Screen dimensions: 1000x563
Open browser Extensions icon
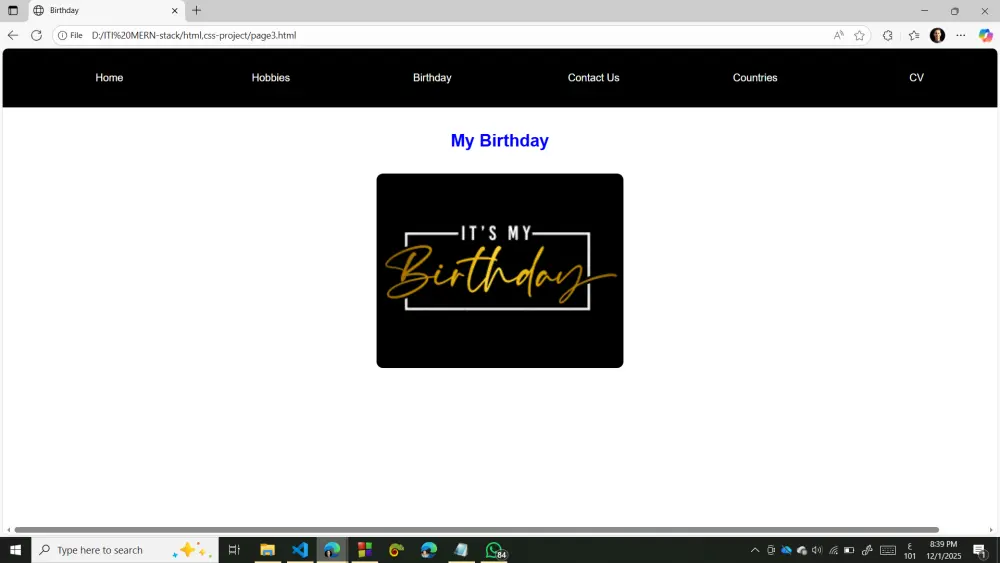point(888,36)
